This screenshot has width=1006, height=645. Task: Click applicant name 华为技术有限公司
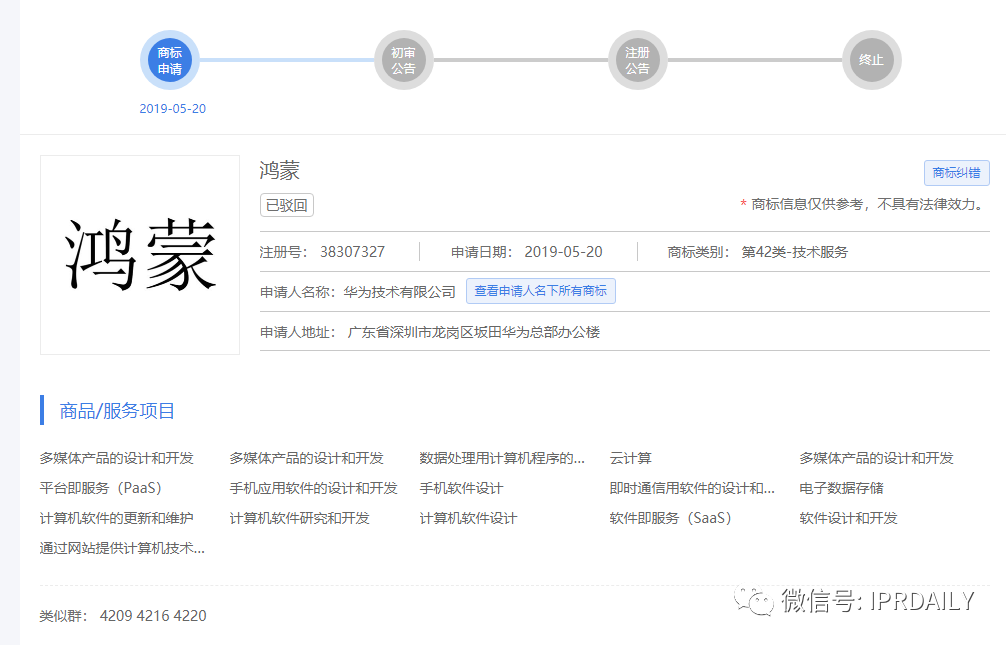pos(399,292)
